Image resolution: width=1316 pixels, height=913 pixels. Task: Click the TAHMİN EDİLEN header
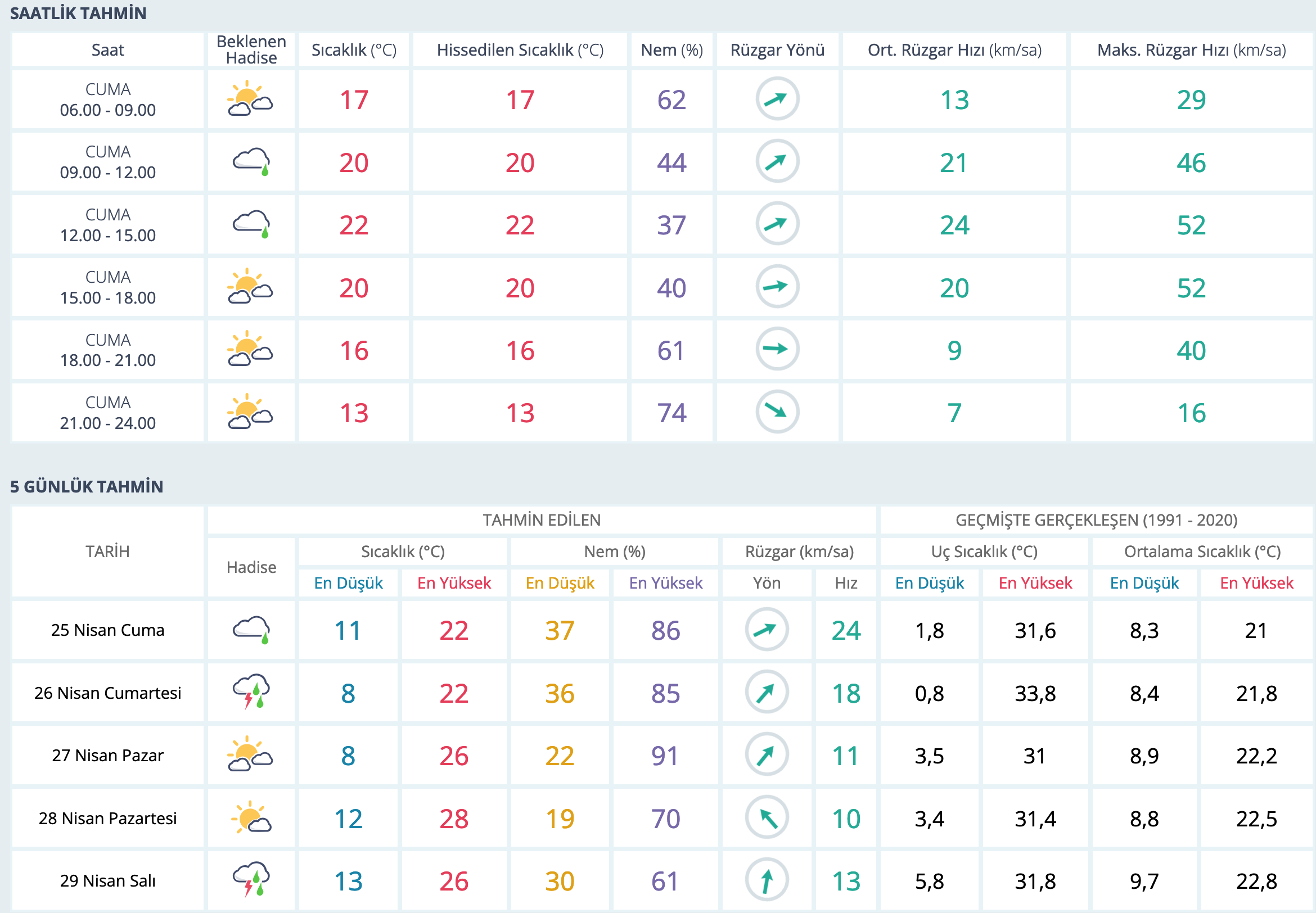coord(541,520)
